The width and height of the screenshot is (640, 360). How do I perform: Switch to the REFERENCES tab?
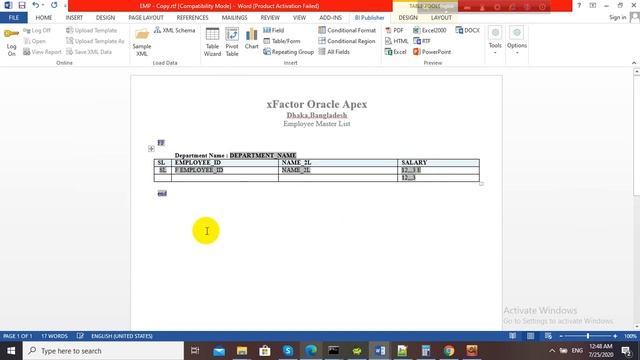tap(192, 18)
